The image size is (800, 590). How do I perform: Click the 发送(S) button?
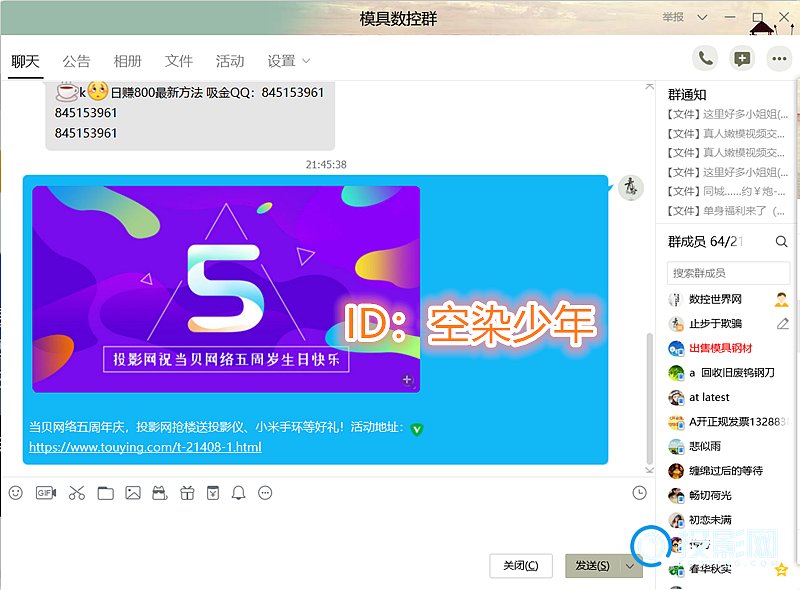click(592, 566)
